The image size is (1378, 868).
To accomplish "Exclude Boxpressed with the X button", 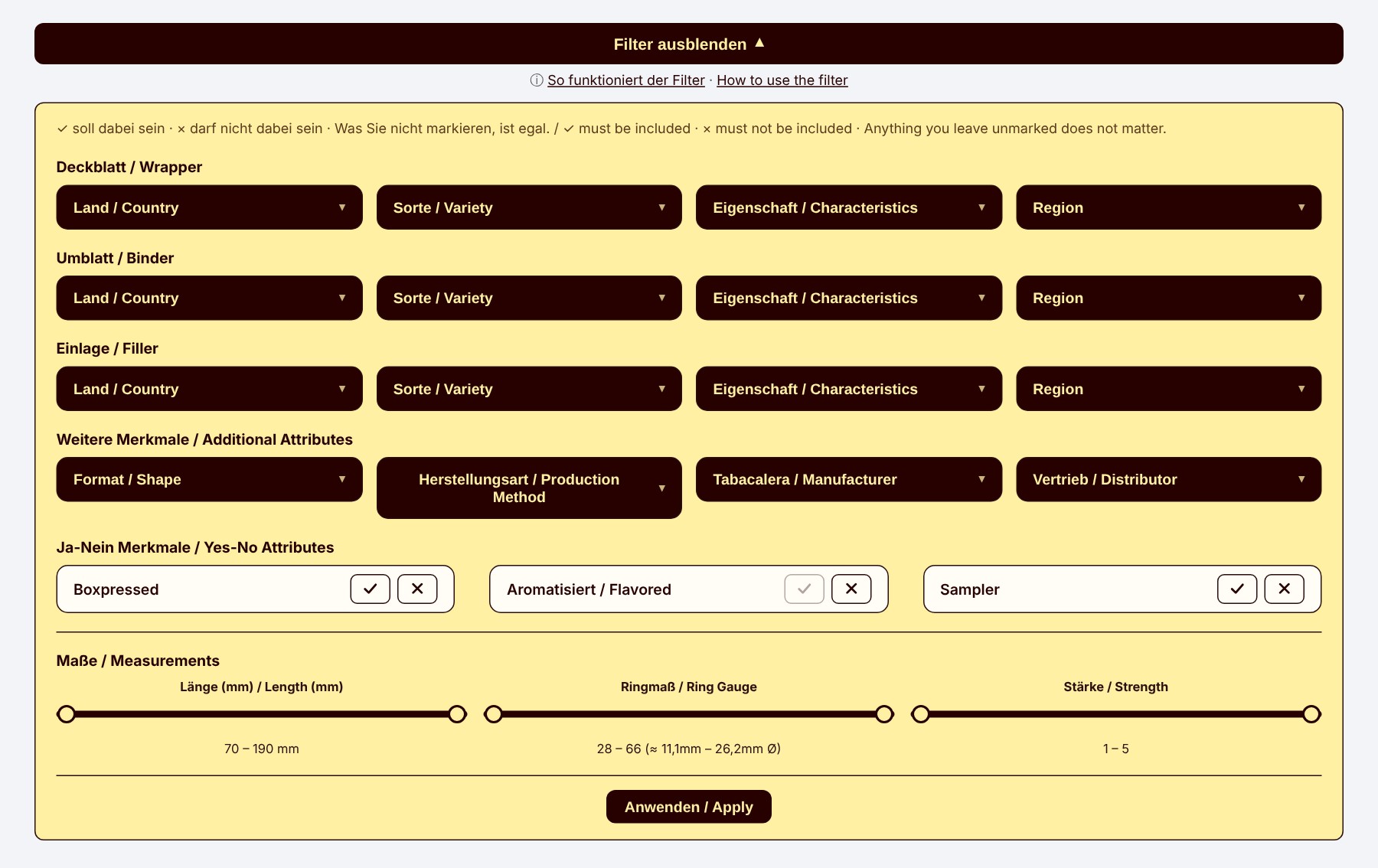I will (417, 589).
